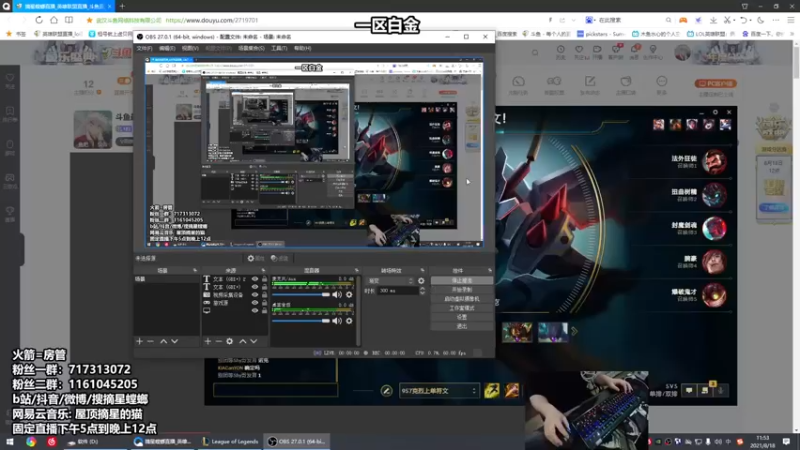Add a new source with the plus icon
This screenshot has height=450, width=800.
[x=208, y=341]
